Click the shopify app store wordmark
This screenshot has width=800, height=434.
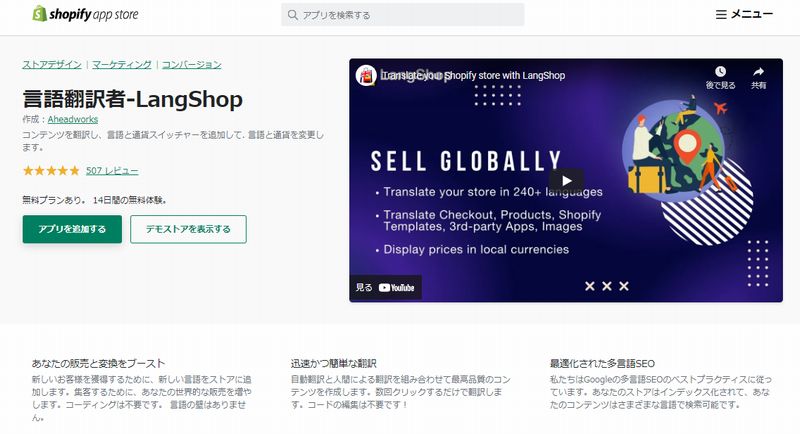pos(94,15)
